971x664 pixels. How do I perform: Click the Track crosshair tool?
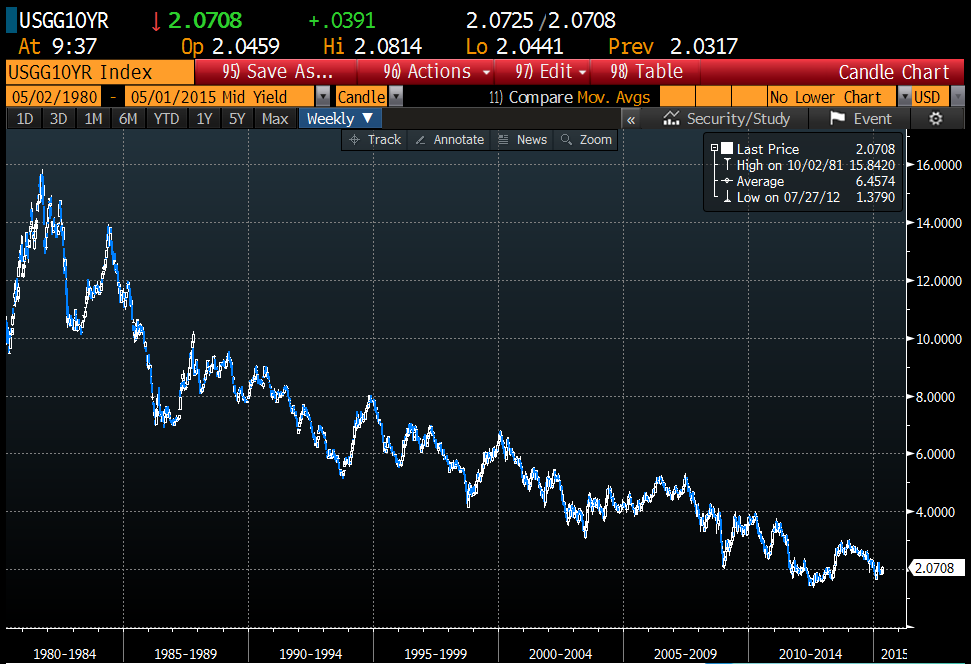374,140
